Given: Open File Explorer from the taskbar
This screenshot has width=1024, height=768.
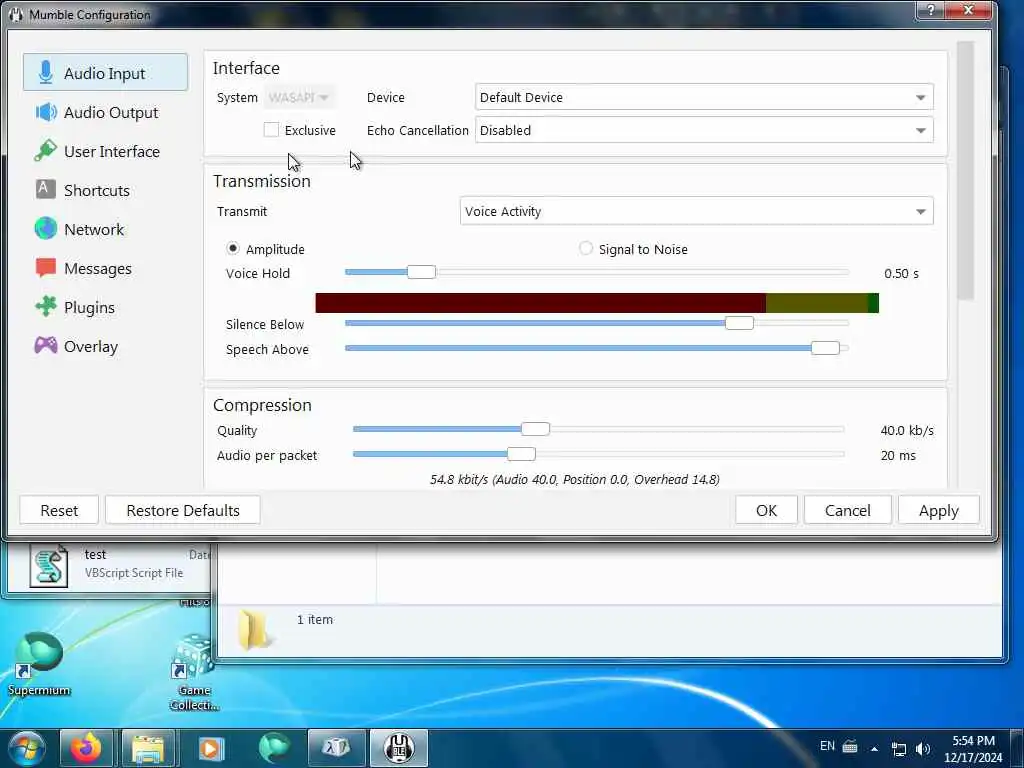Looking at the screenshot, I should [x=148, y=748].
